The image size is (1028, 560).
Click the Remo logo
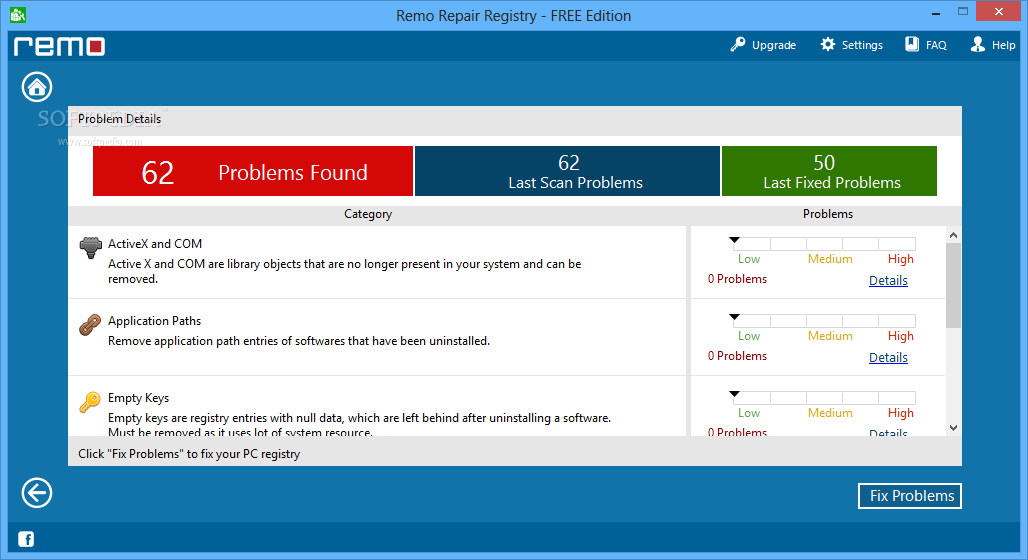pyautogui.click(x=60, y=47)
